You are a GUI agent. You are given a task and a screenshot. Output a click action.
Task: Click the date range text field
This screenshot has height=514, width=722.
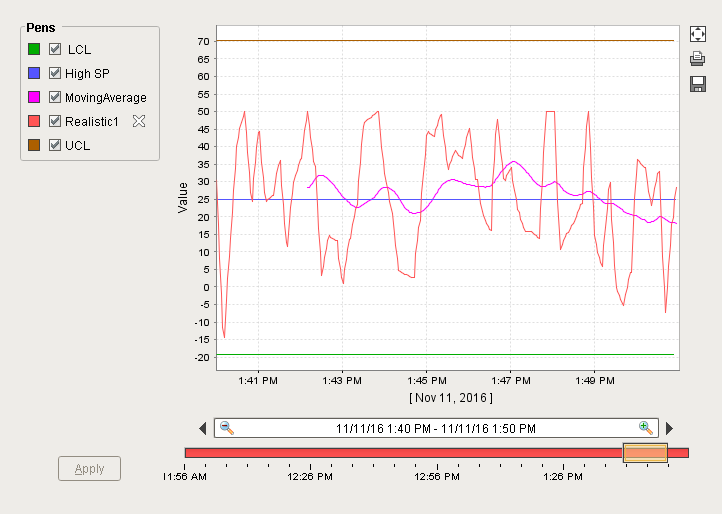(436, 428)
